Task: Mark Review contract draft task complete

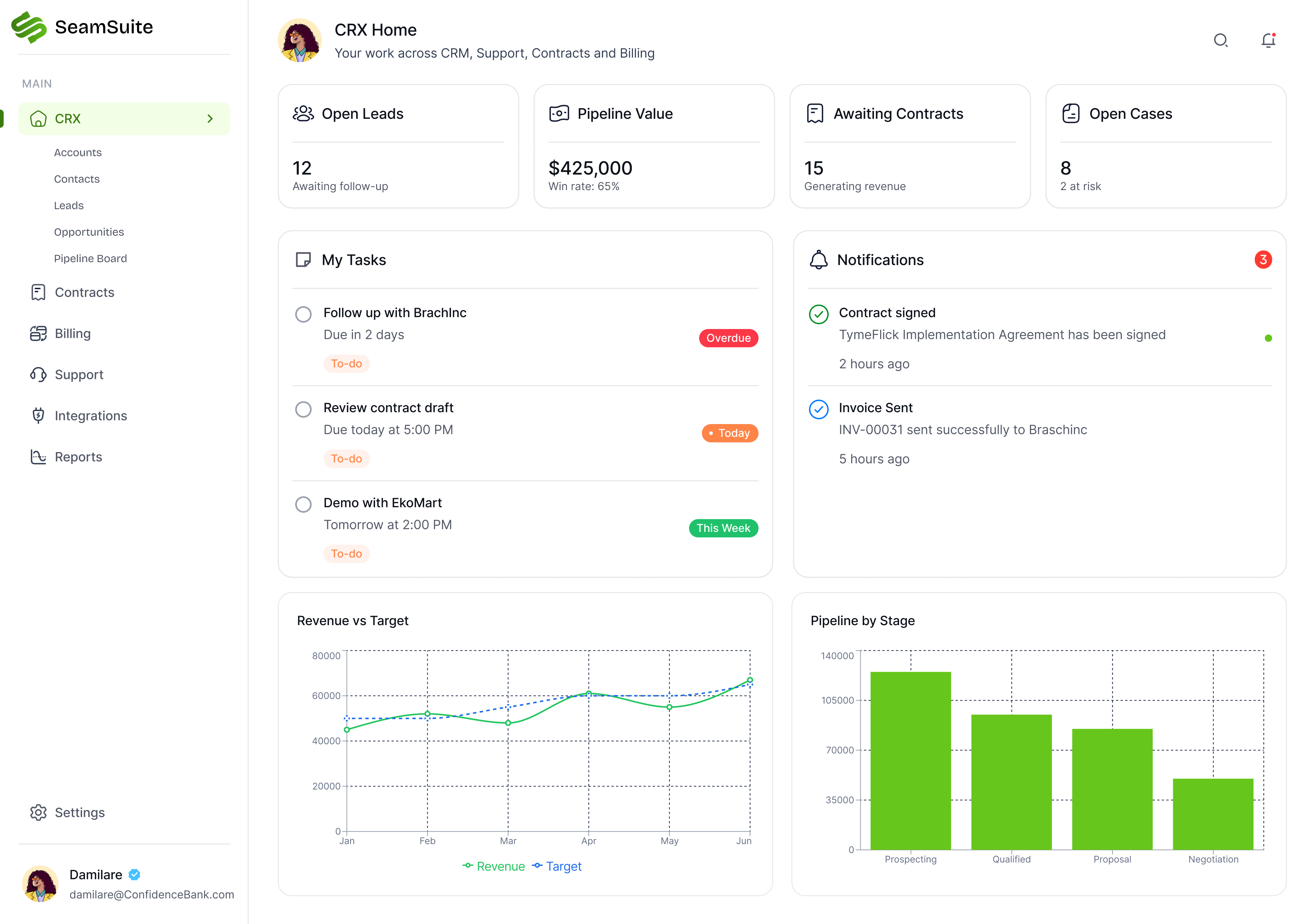Action: [303, 409]
